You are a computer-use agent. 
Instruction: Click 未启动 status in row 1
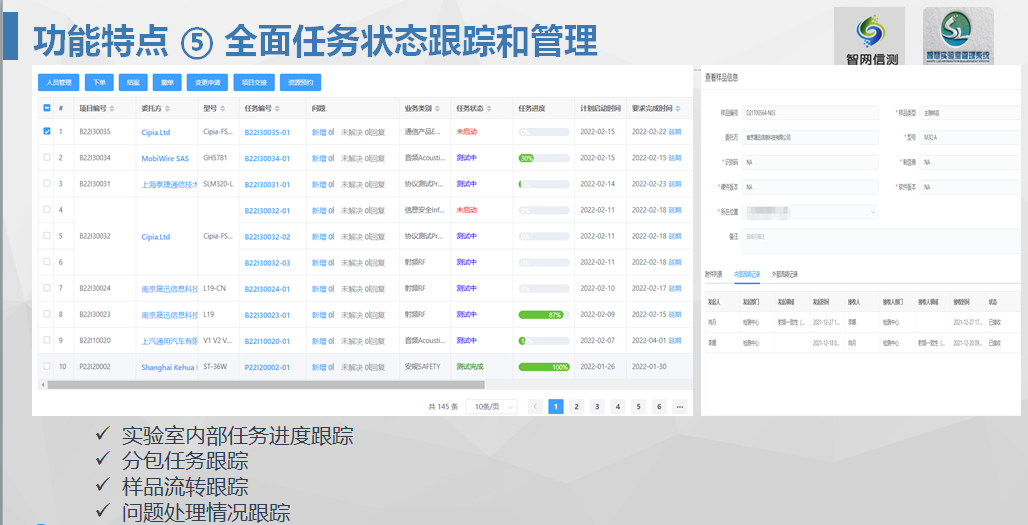click(x=466, y=132)
